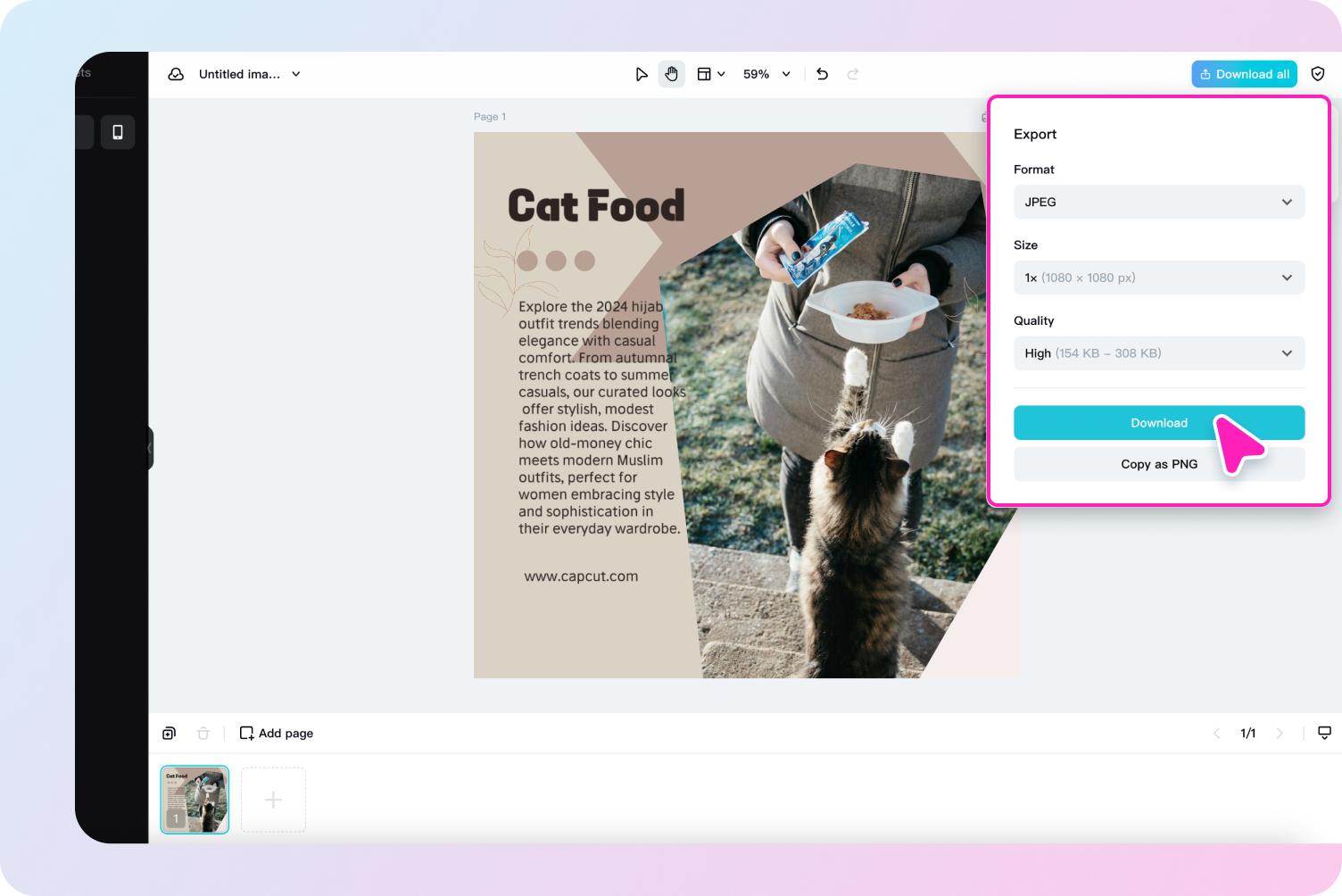Open the Quality dropdown showing High
Viewport: 1342px width, 896px height.
coord(1158,353)
